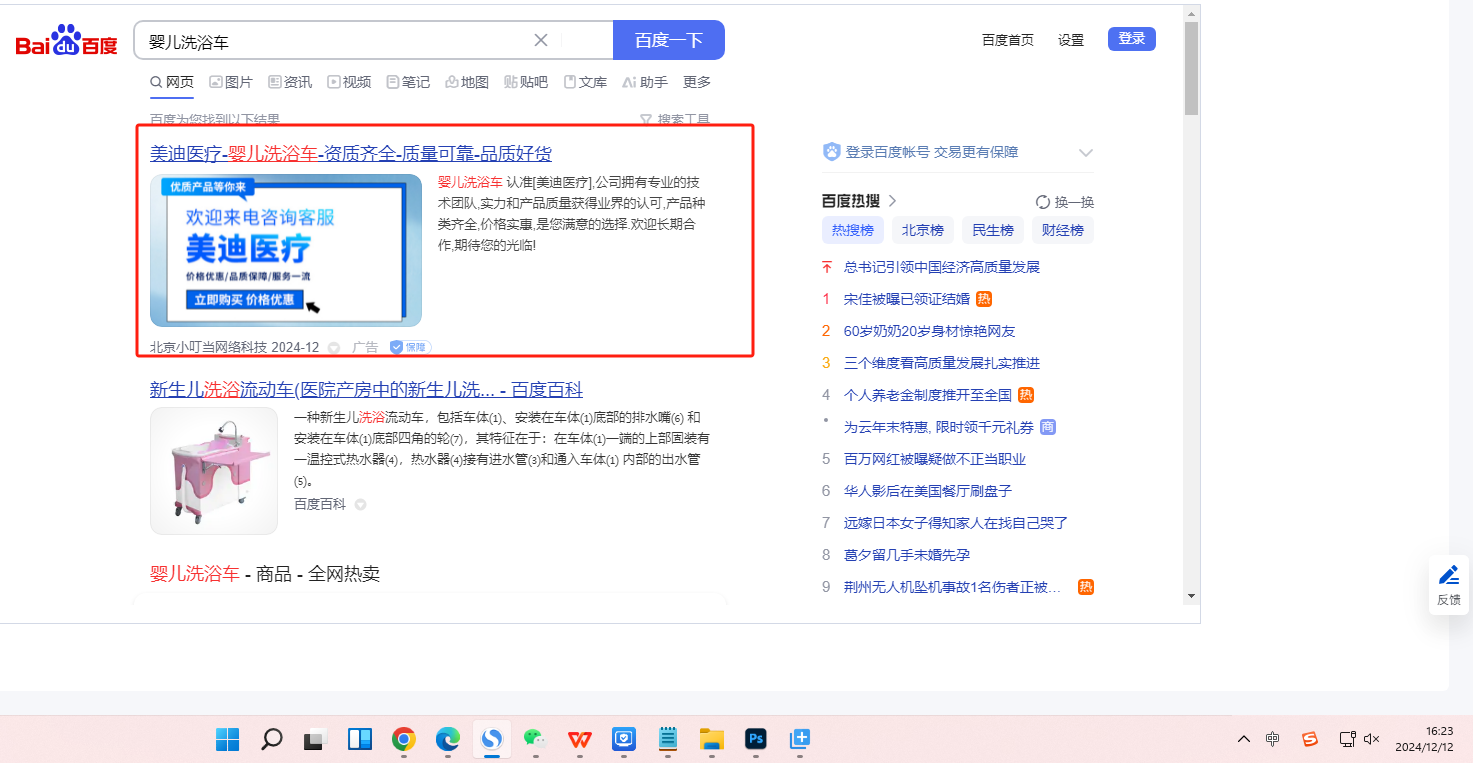Open WPS Office from the taskbar
1473x763 pixels.
[x=580, y=740]
